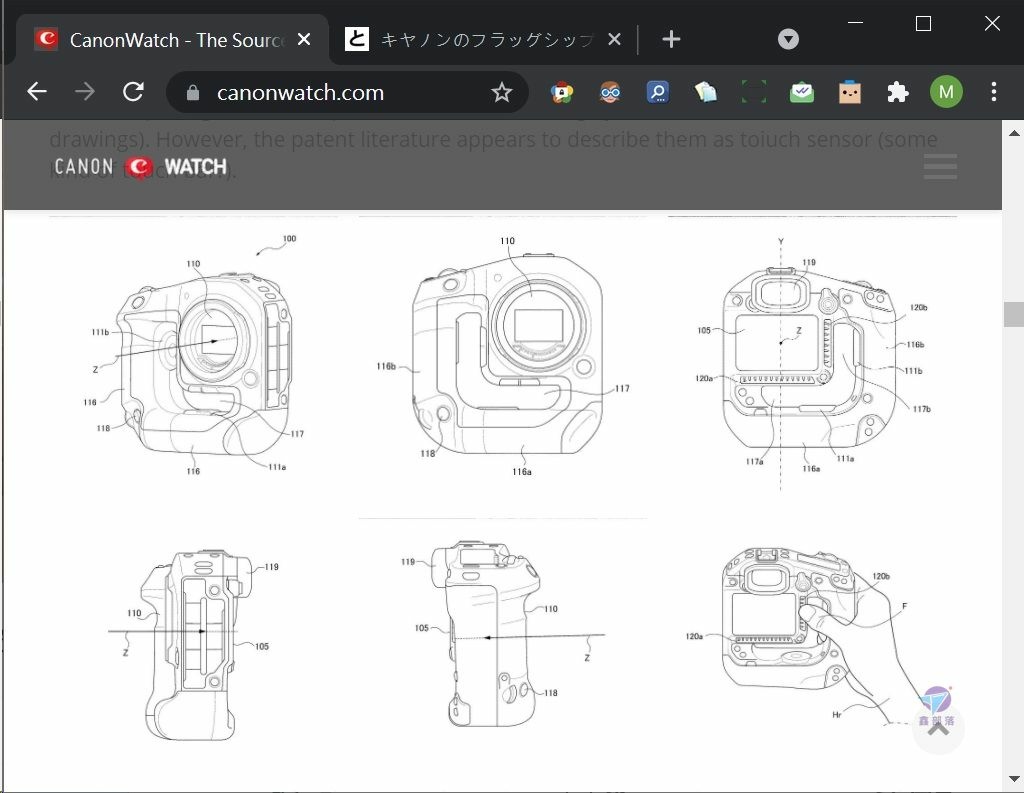Maximize the Chrome window
Image resolution: width=1024 pixels, height=793 pixels.
click(x=923, y=24)
